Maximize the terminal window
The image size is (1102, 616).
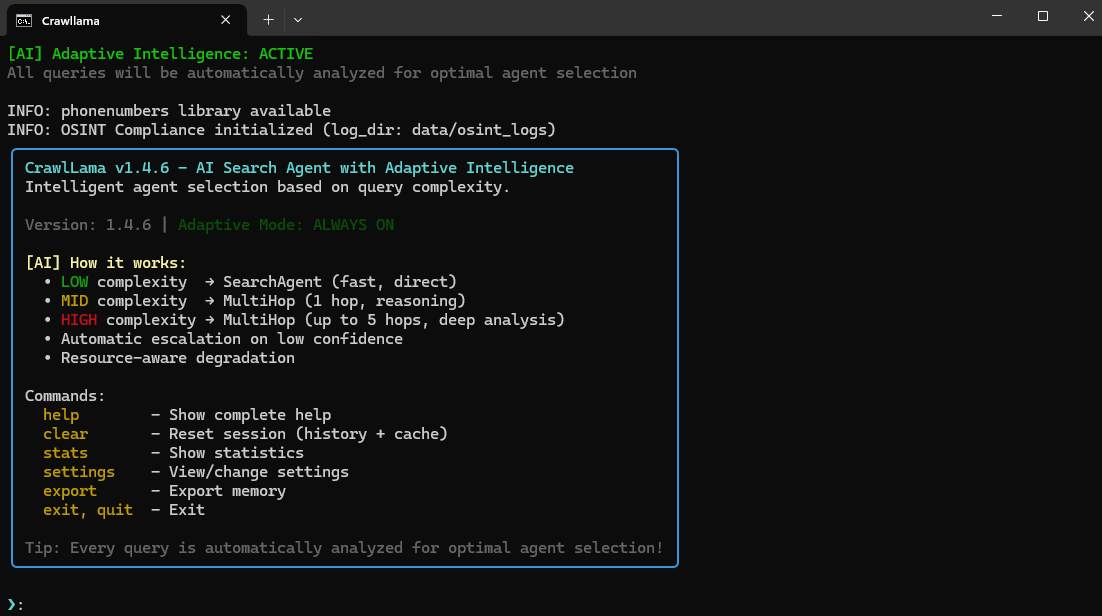1042,16
